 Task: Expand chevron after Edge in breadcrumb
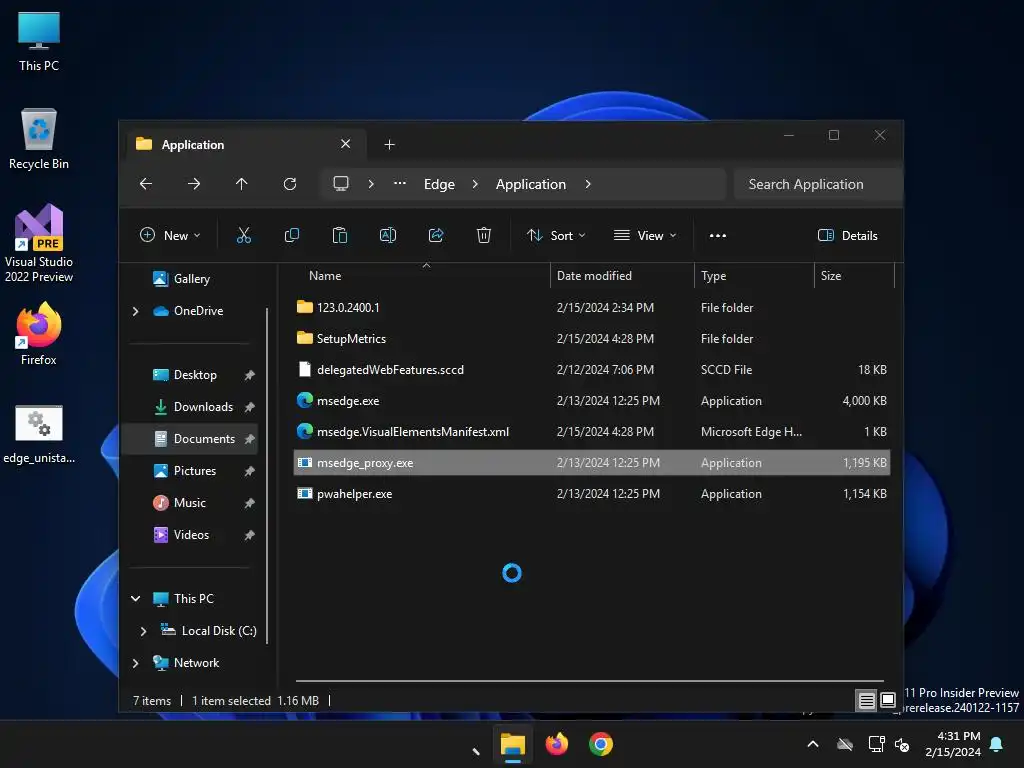click(475, 184)
